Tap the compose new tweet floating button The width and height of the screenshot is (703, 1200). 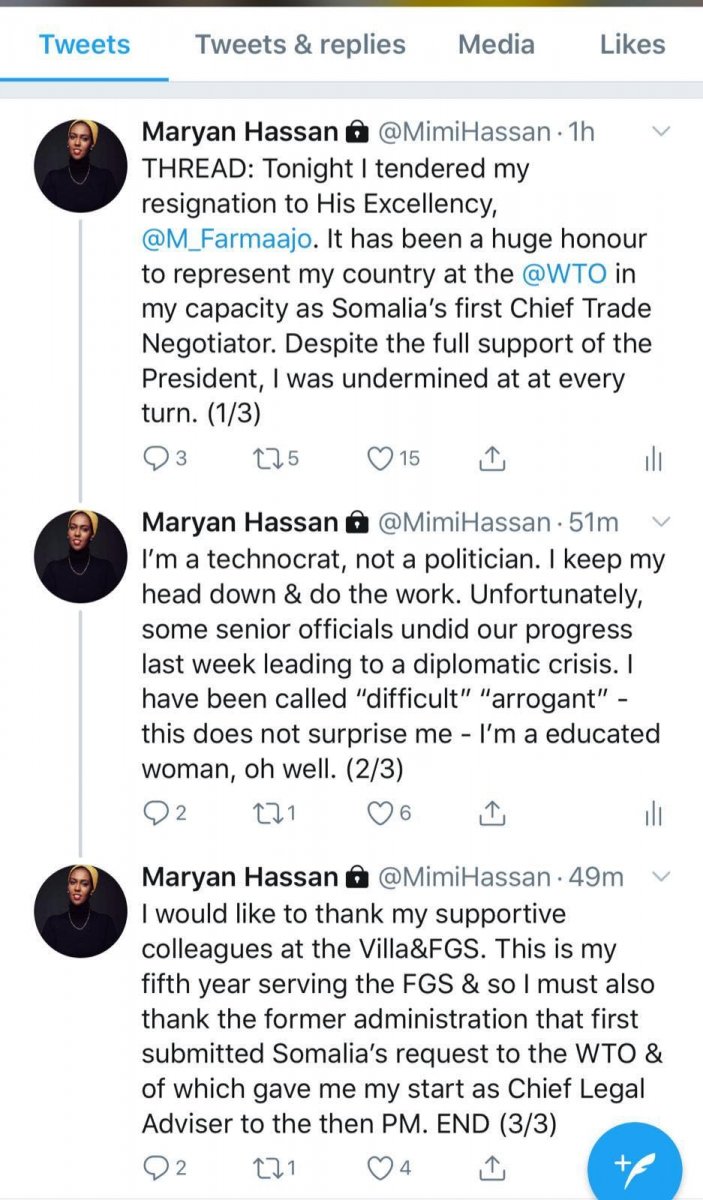click(634, 1165)
